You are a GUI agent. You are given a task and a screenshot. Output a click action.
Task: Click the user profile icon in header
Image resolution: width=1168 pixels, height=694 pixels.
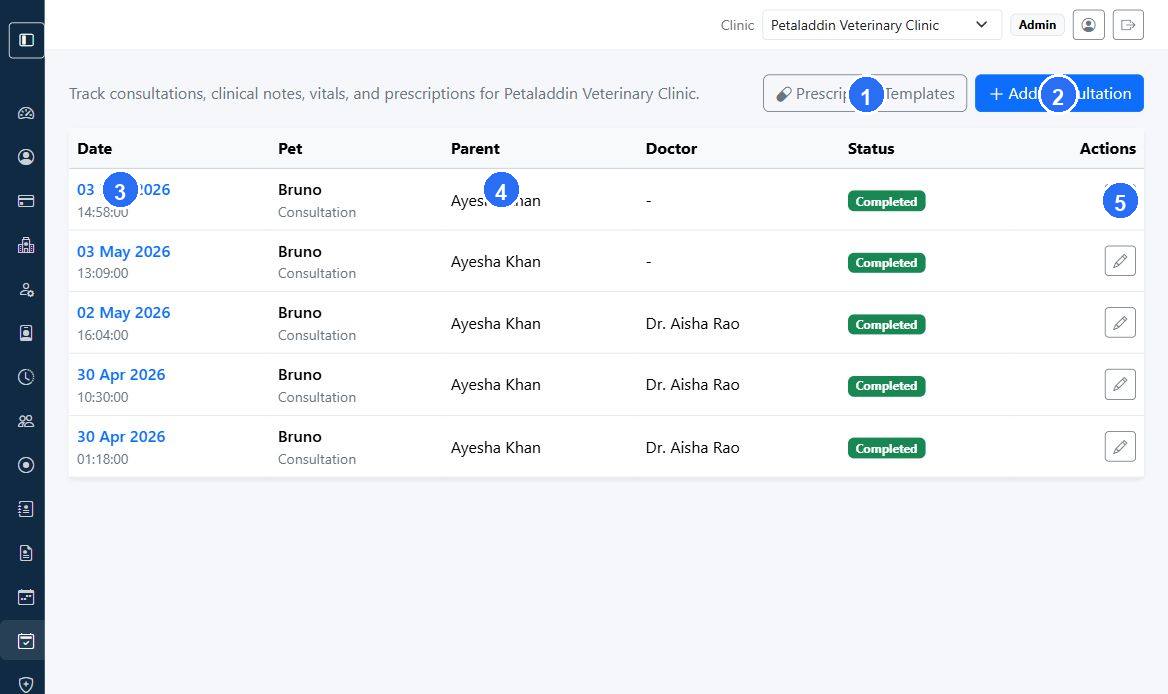(1088, 25)
